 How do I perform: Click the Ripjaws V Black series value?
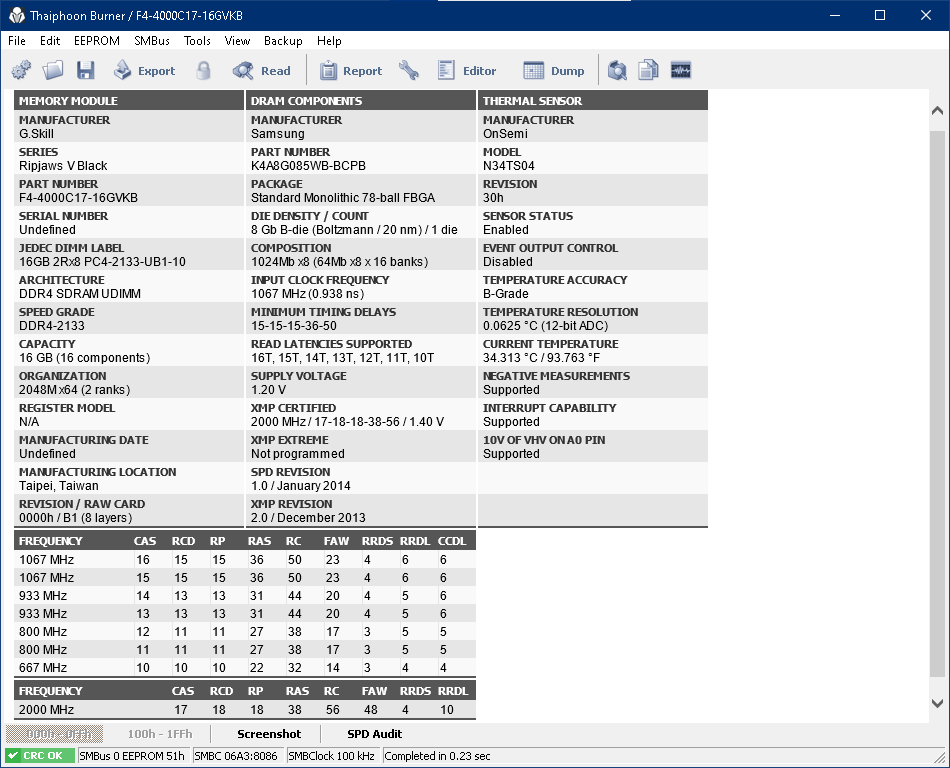point(63,166)
